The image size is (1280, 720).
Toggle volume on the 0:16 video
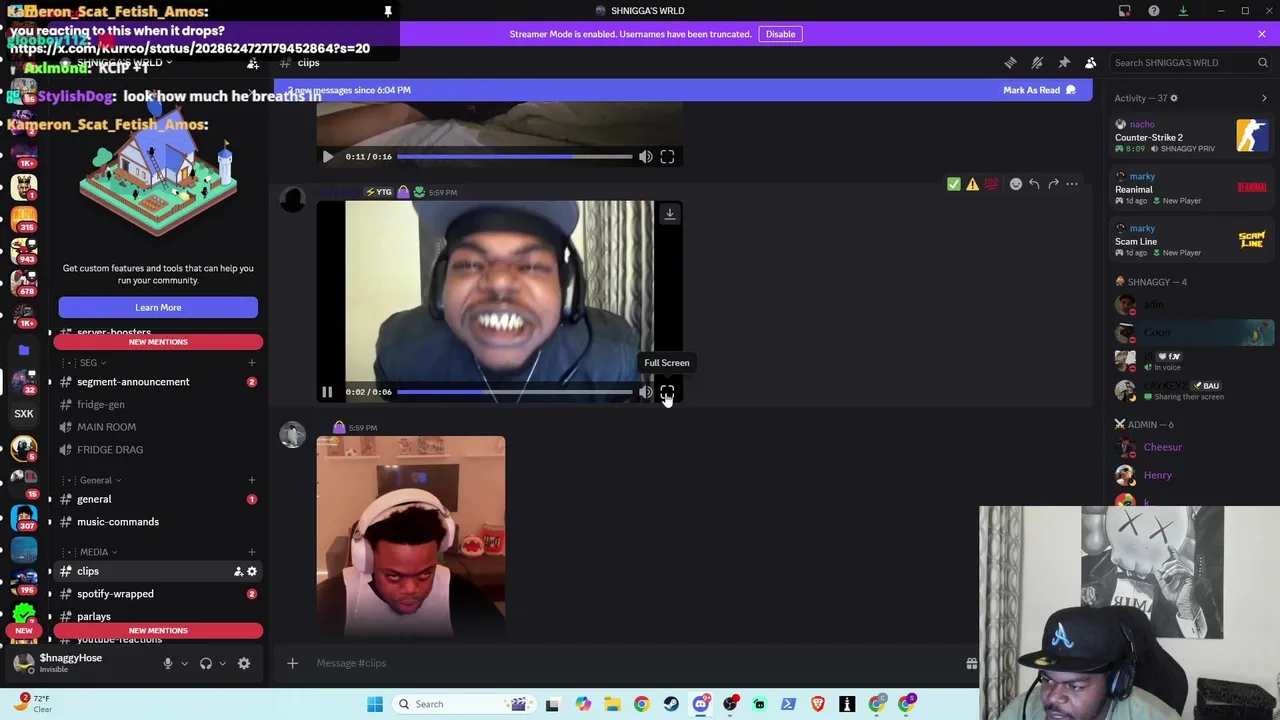pos(646,157)
